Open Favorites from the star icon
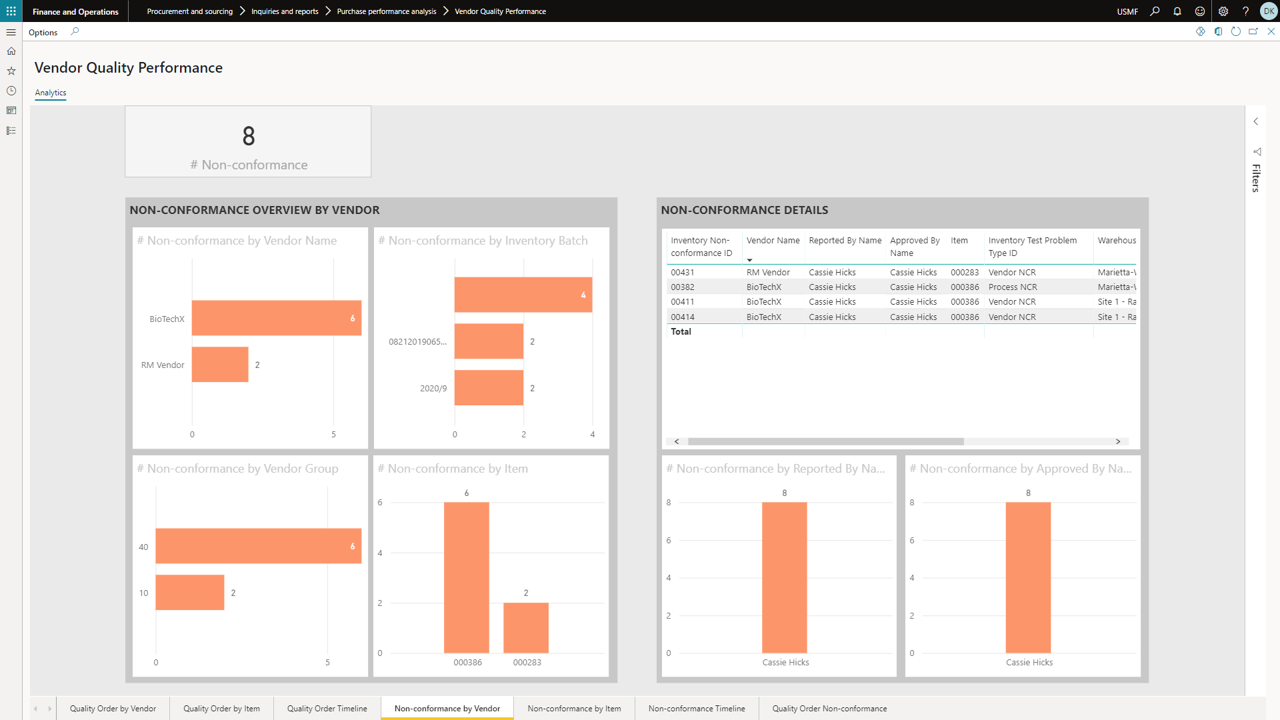Screen dimensions: 1280x720 point(10,70)
